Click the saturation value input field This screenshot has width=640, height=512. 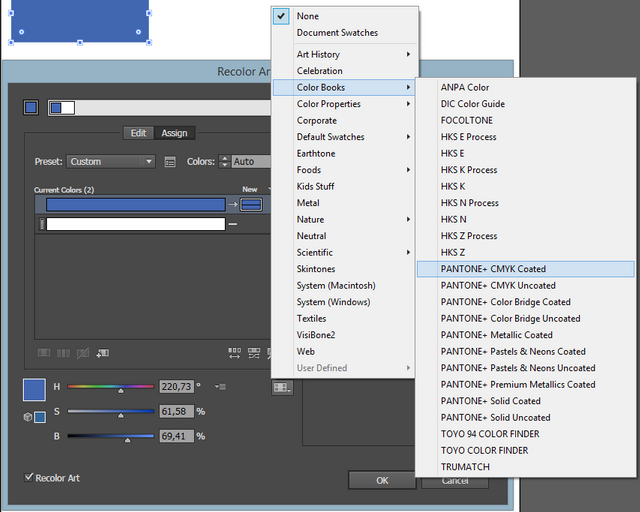176,411
